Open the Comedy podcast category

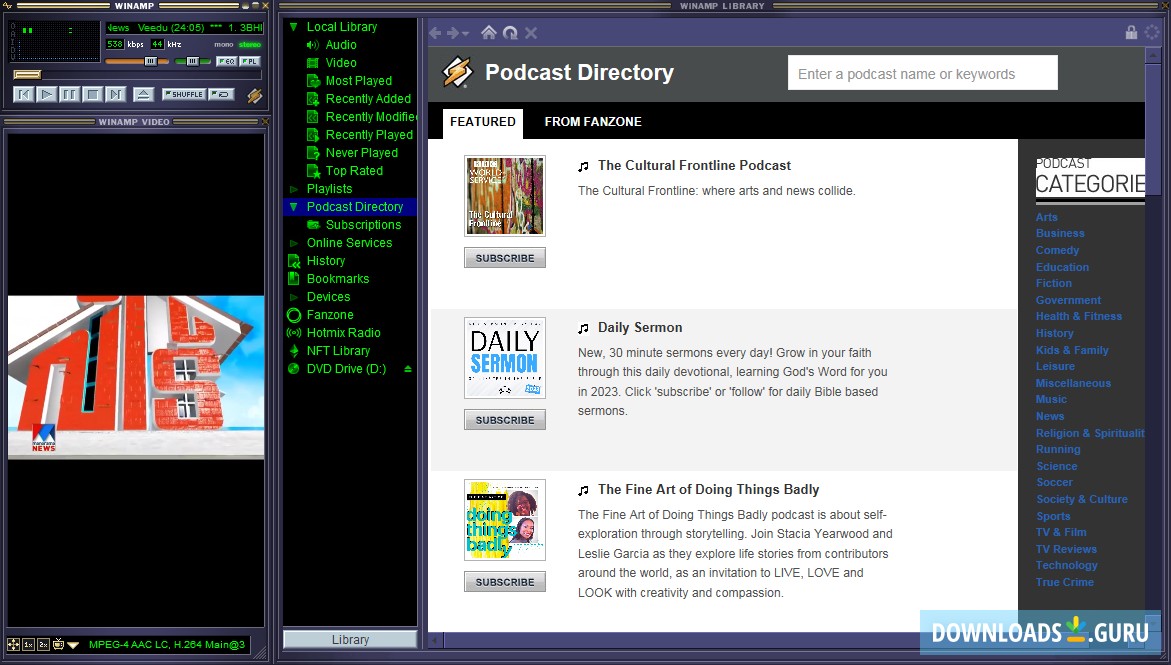pos(1057,250)
